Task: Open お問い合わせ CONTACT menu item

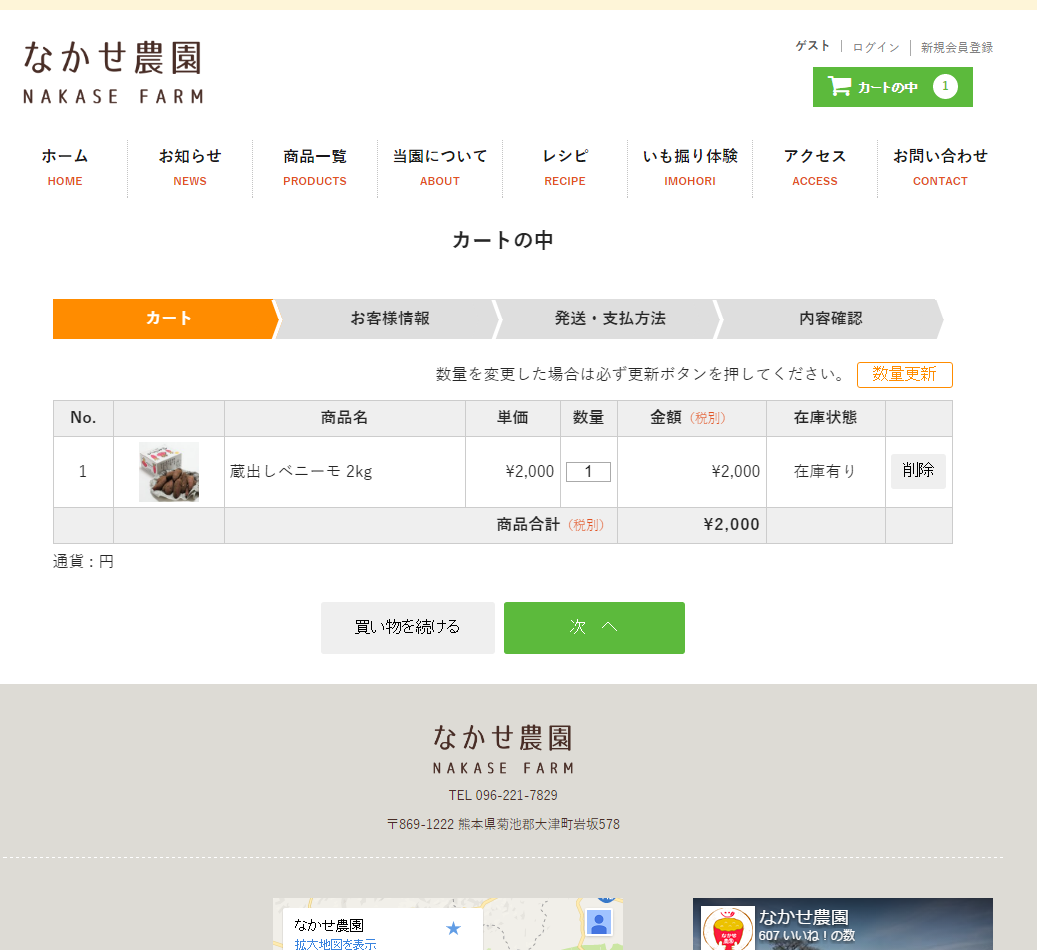Action: pos(940,168)
